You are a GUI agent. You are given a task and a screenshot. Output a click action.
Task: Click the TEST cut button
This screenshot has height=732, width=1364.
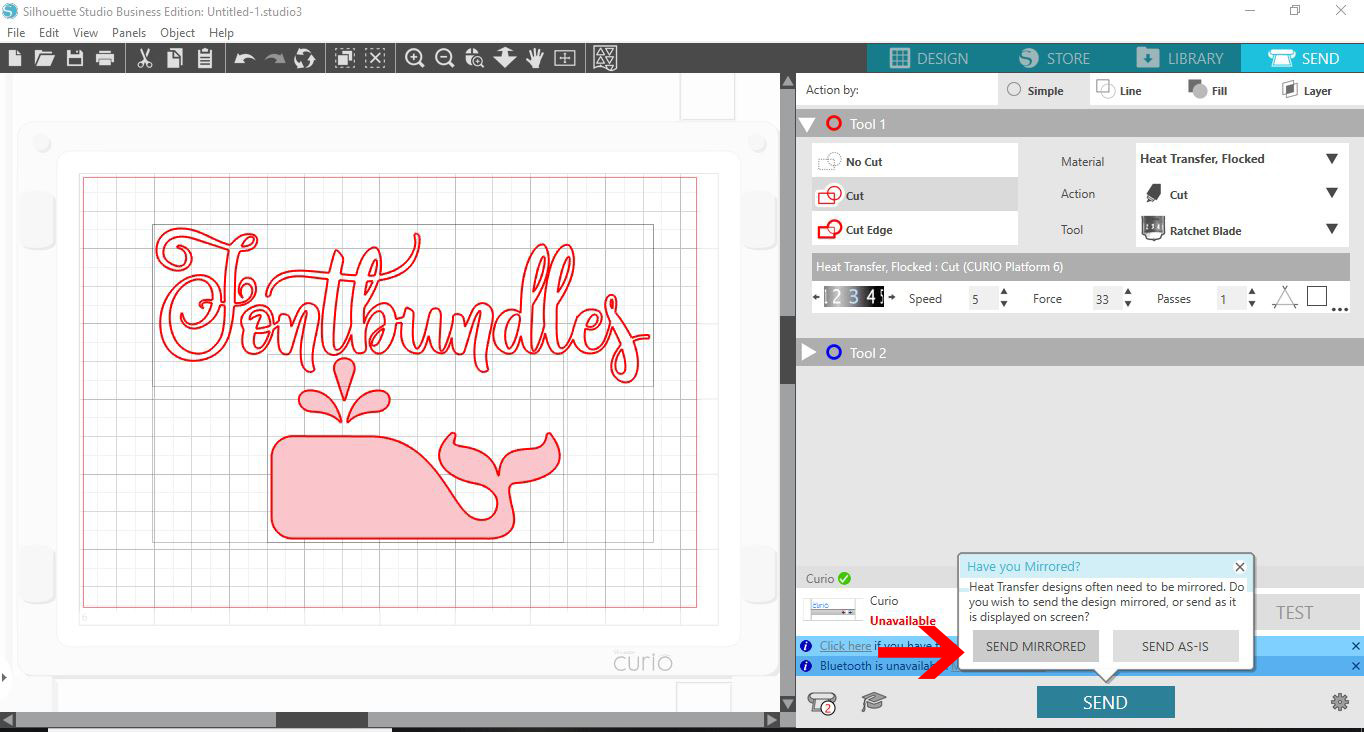[x=1294, y=612]
